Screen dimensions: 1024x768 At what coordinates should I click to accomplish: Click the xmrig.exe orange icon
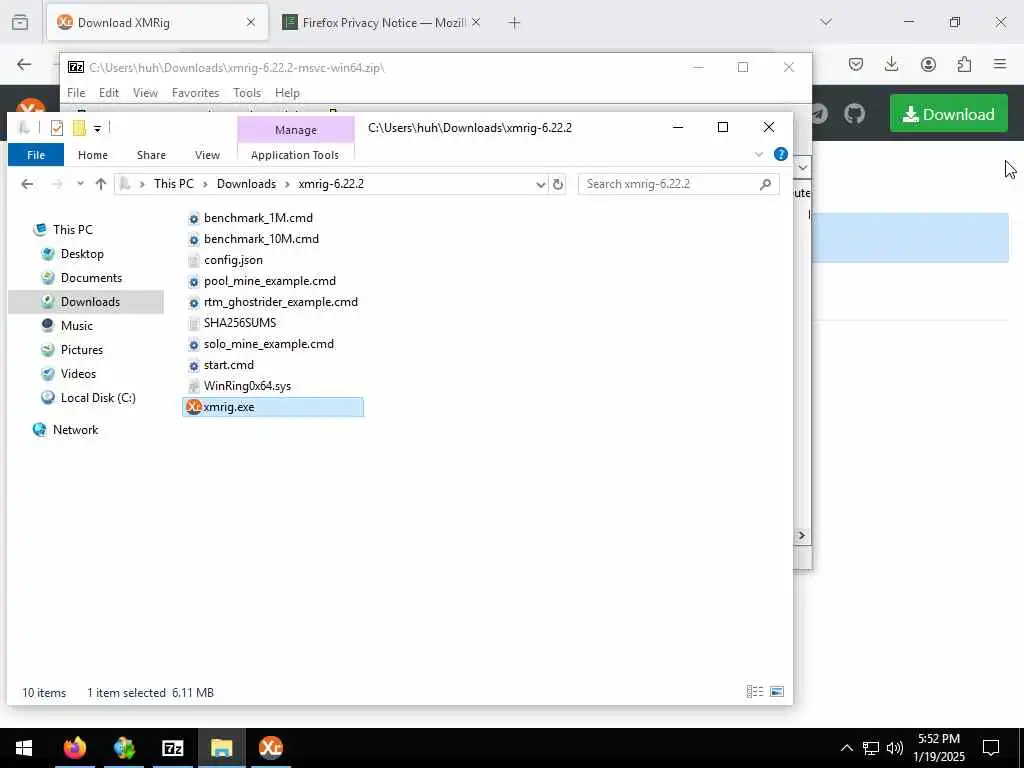(193, 407)
